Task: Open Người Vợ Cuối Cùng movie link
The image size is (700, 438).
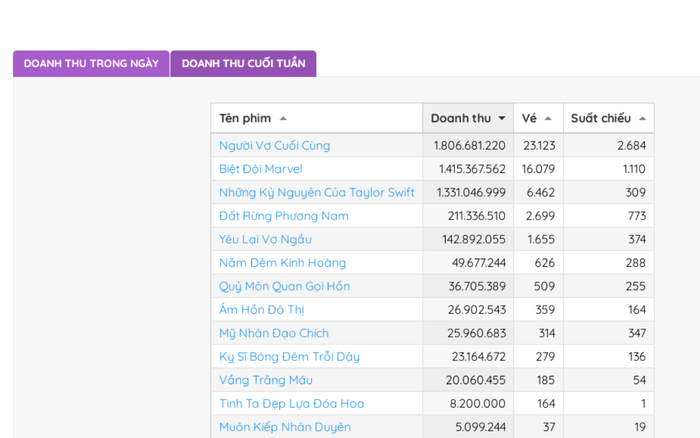Action: coord(274,145)
